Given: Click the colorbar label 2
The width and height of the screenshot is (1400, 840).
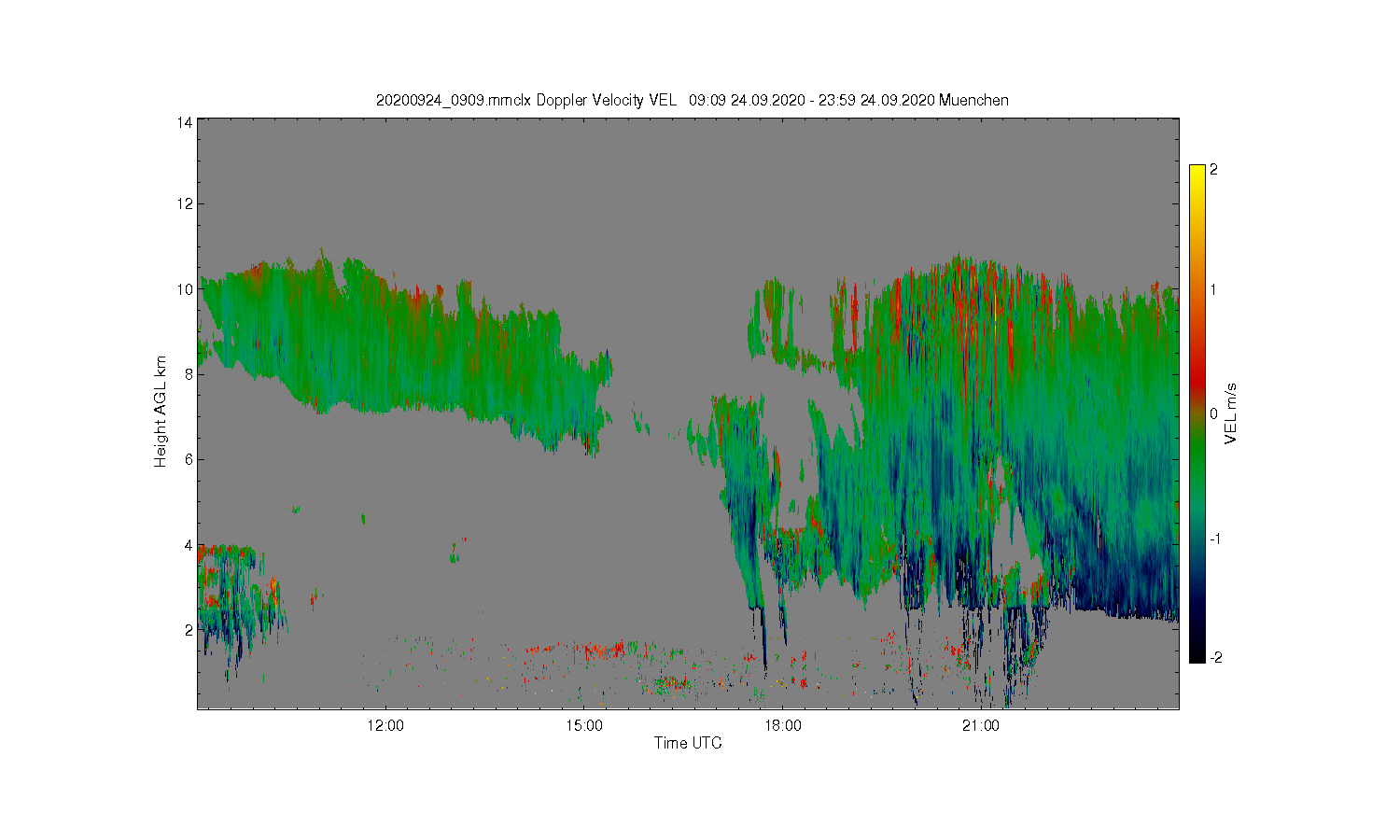Looking at the screenshot, I should [1213, 170].
